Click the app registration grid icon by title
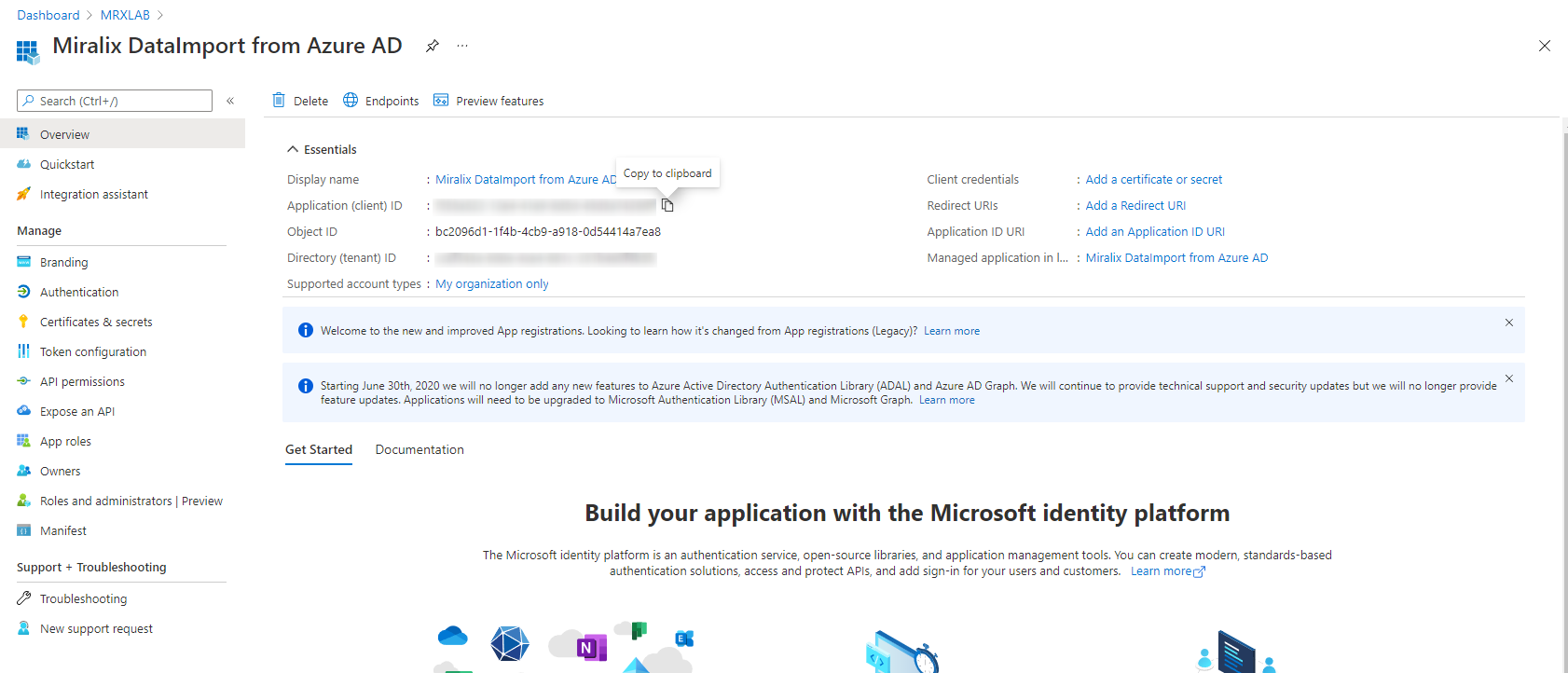Screen dimensions: 1568x673 click(28, 51)
